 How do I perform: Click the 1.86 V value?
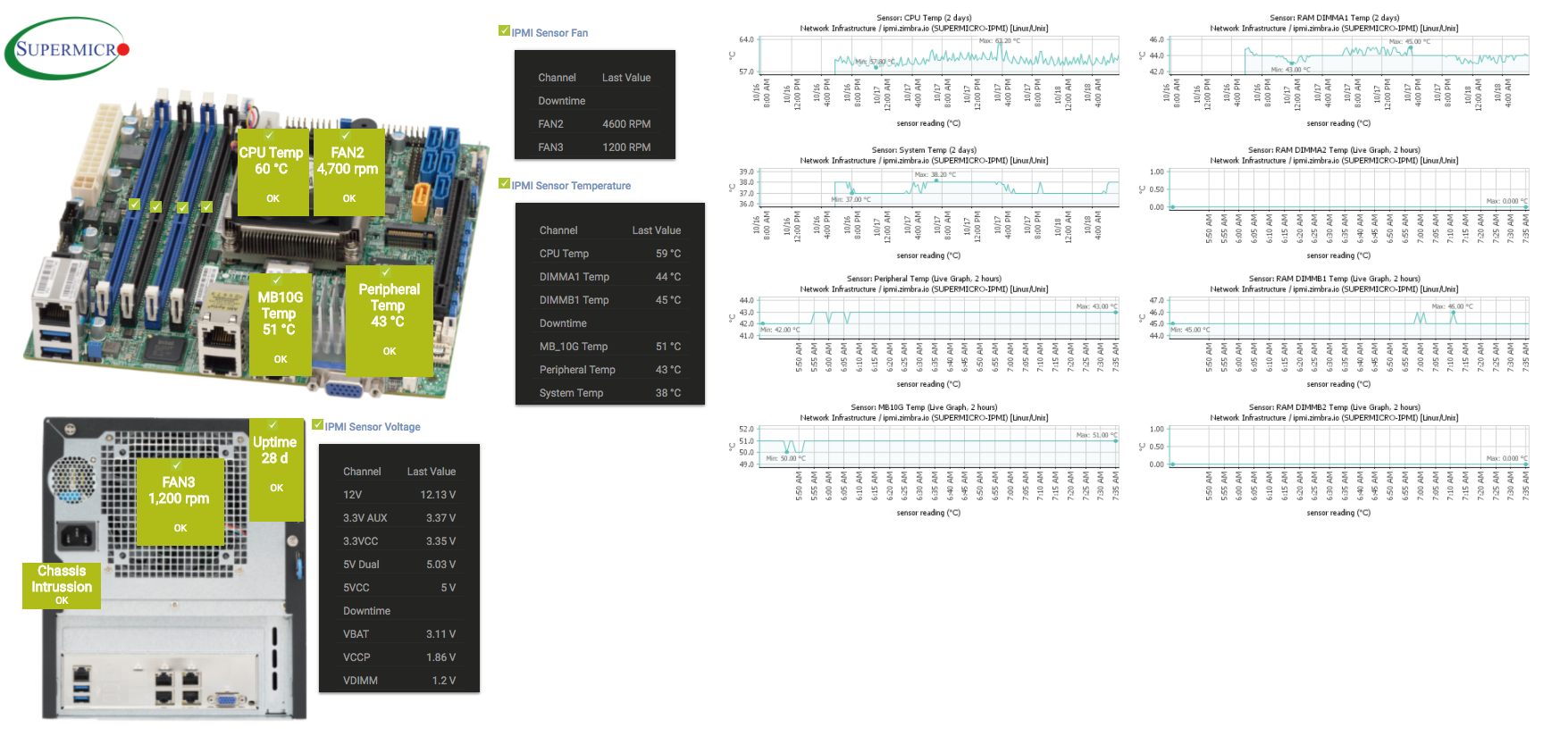[441, 657]
